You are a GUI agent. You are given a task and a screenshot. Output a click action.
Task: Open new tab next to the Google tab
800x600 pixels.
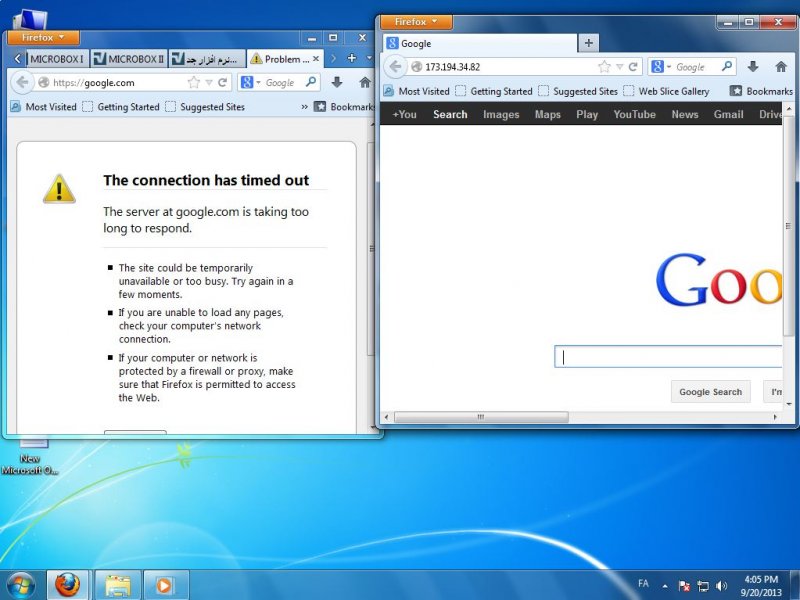588,43
